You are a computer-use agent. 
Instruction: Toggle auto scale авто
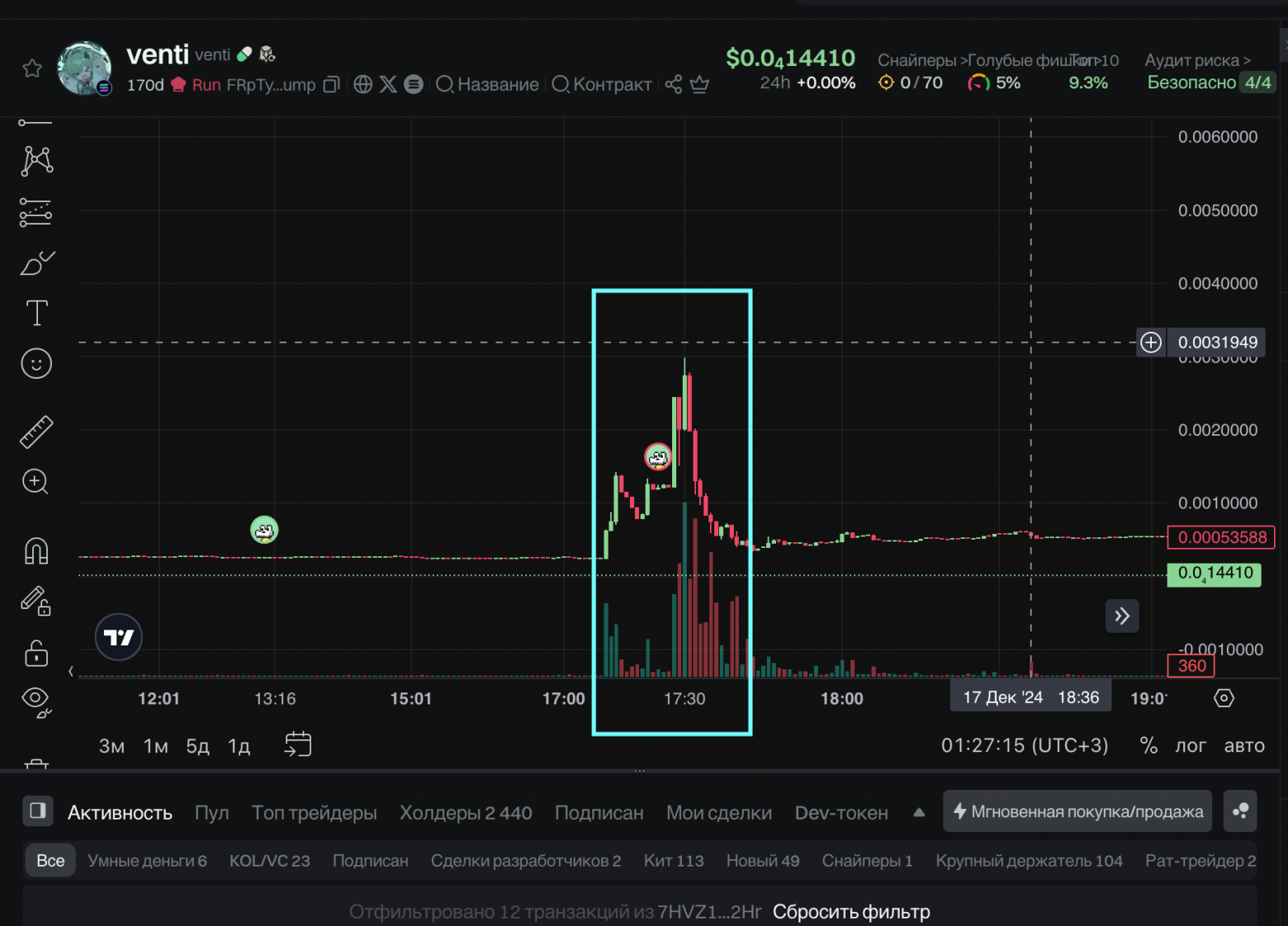click(x=1244, y=746)
